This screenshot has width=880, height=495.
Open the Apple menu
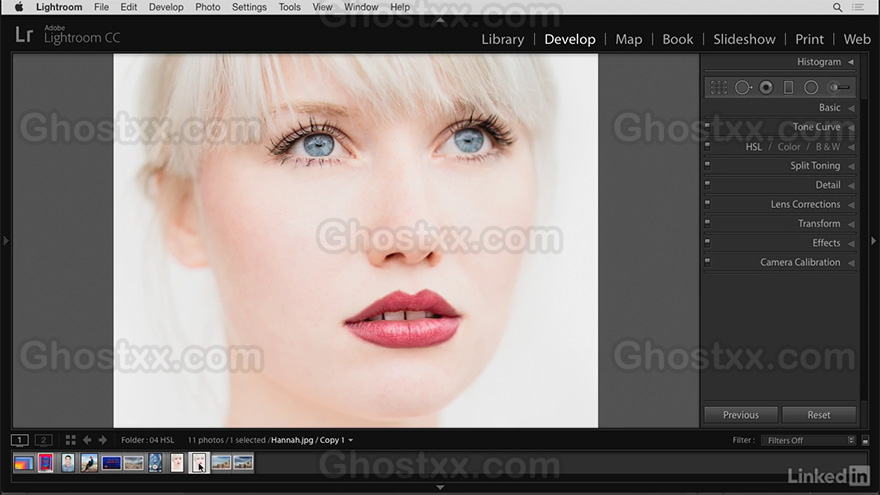click(x=19, y=7)
